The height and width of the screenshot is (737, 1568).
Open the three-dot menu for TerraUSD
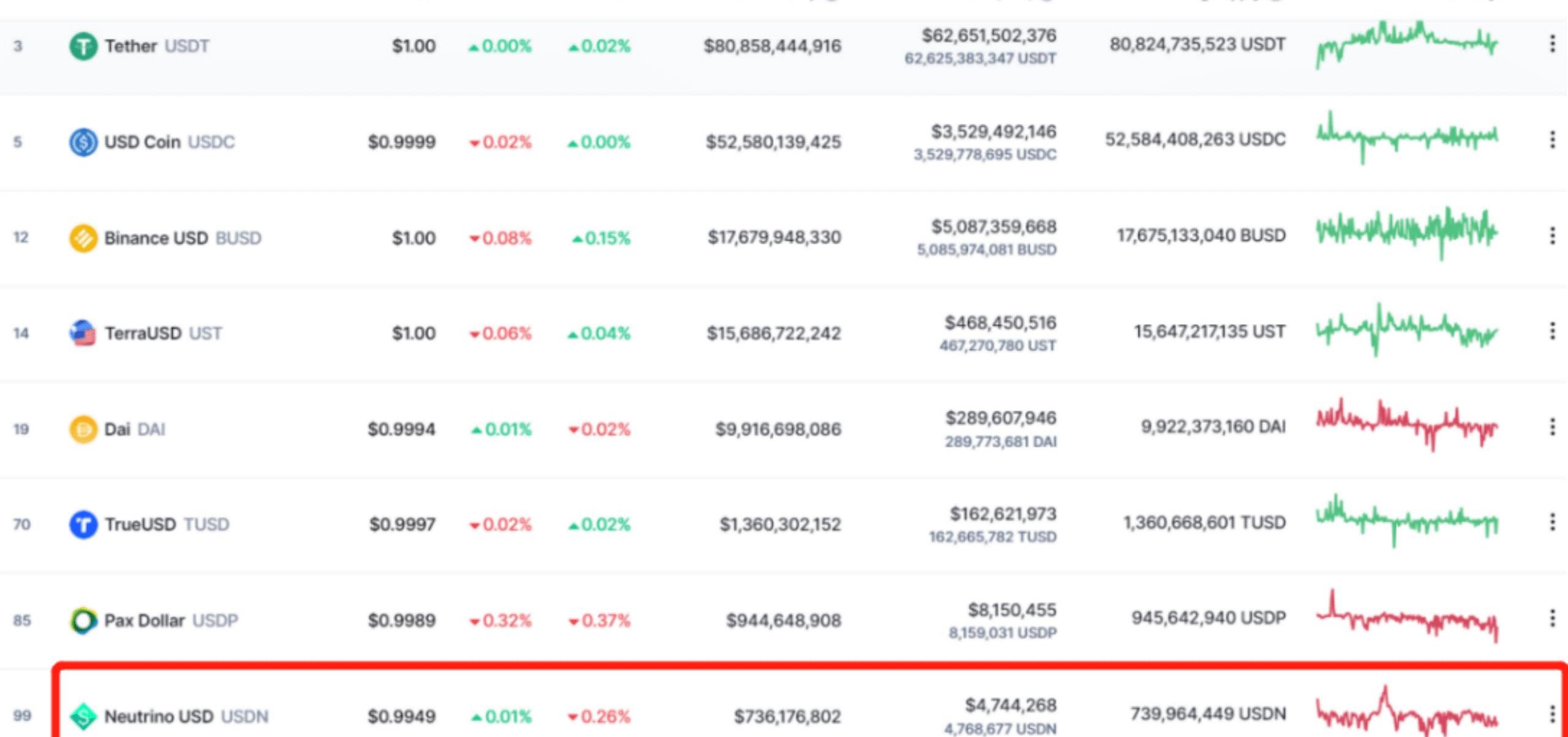(x=1552, y=331)
